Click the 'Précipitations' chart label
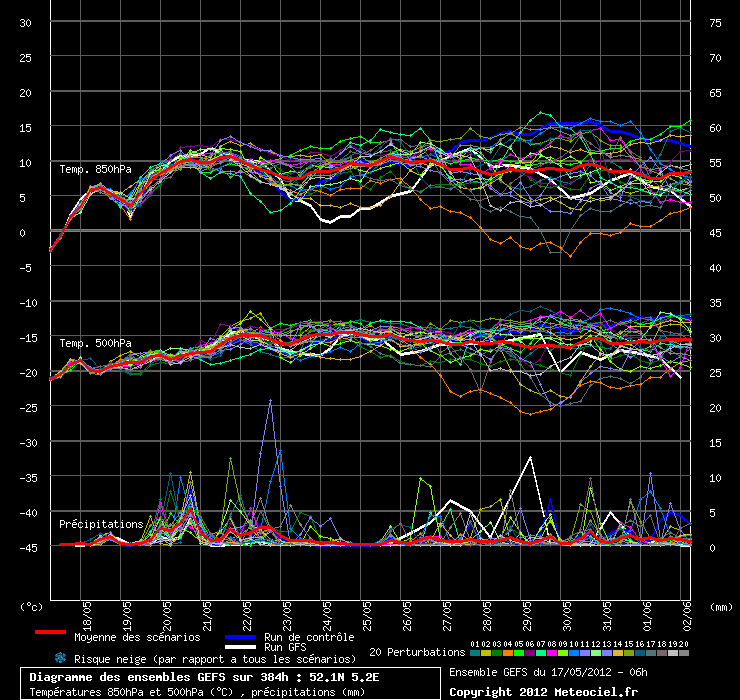 pos(101,524)
